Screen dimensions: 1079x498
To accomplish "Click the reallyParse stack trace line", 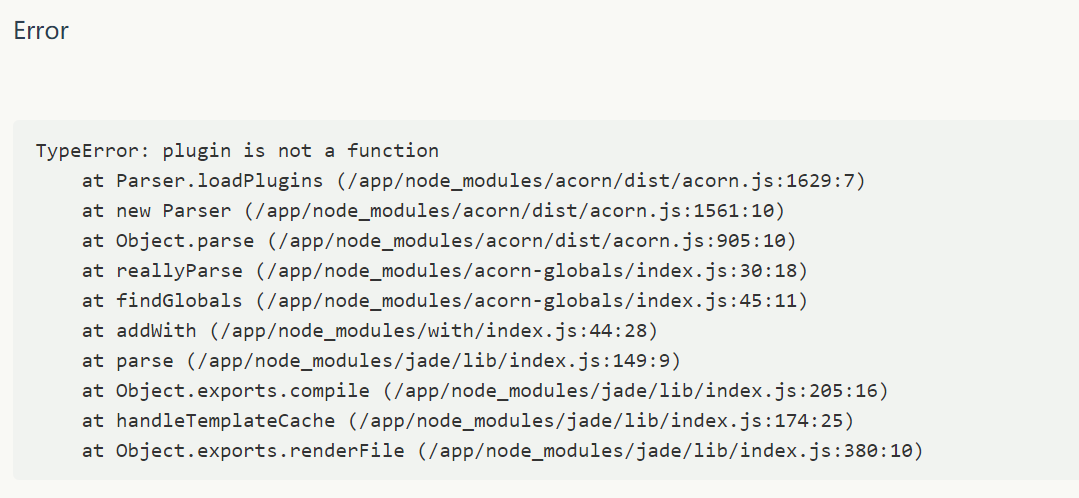I will tap(445, 271).
